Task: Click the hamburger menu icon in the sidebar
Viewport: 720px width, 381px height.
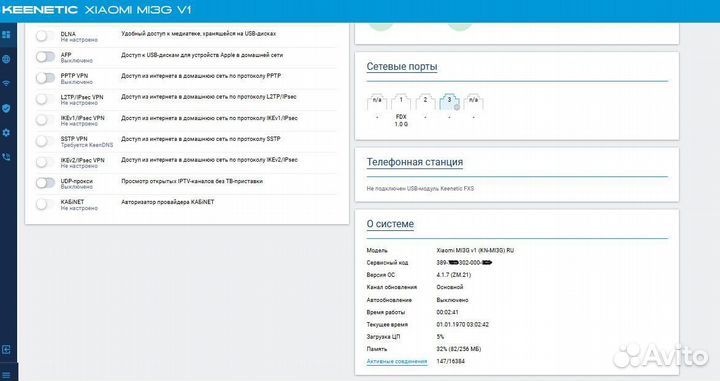Action: (x=6, y=375)
